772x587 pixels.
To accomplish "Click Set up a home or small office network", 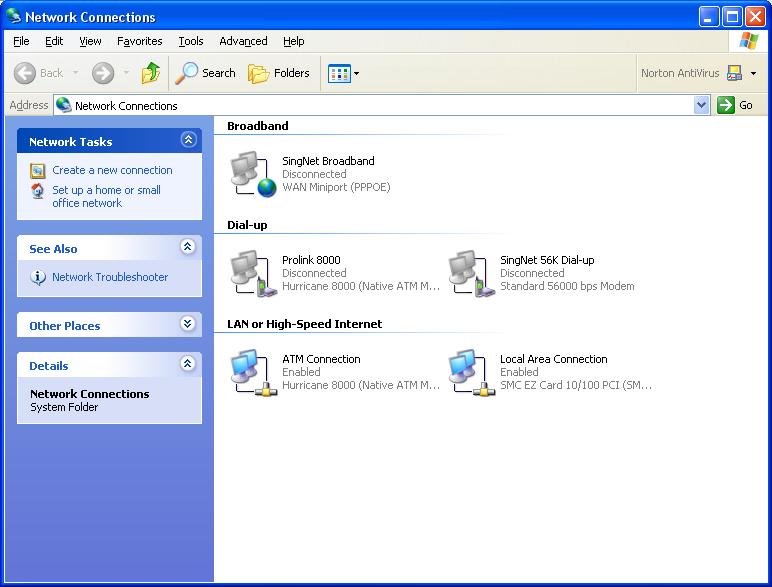I will coord(106,196).
